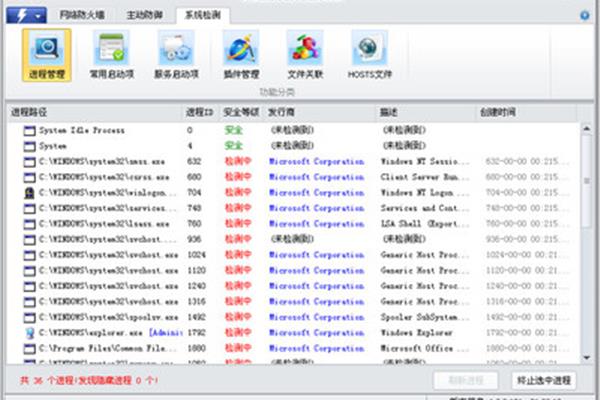Switch to the 主动防御 tab
Viewport: 600px width, 400px height.
tap(145, 15)
